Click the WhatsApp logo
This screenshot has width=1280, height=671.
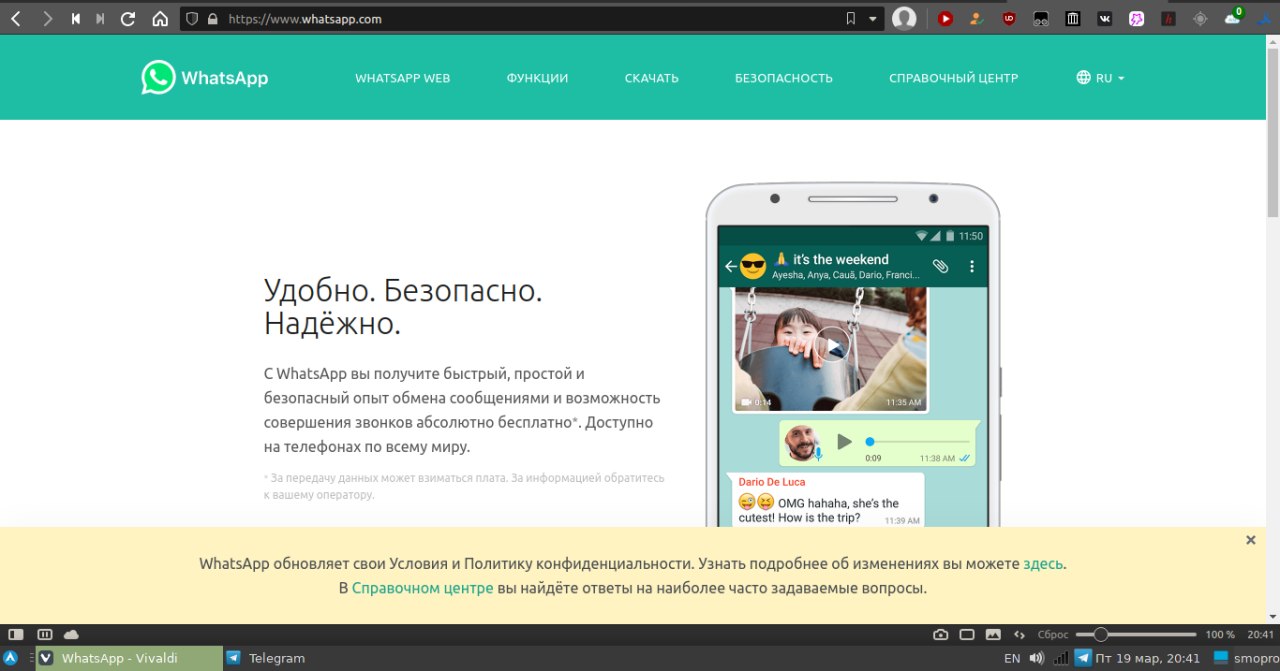[205, 78]
